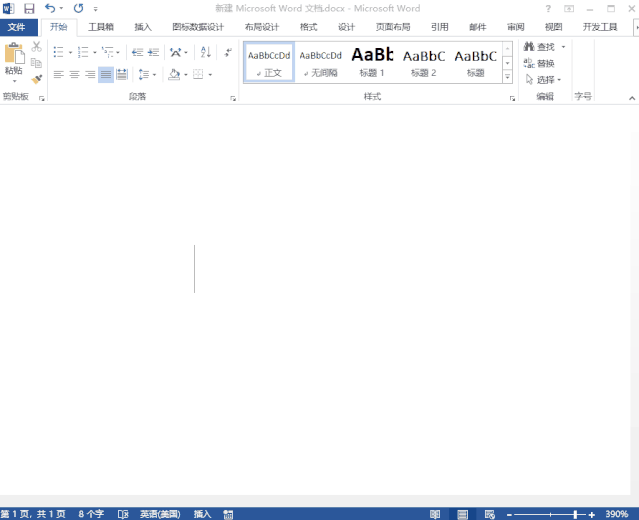The width and height of the screenshot is (639, 520).
Task: Click the Save icon in quick access toolbar
Action: click(x=29, y=8)
